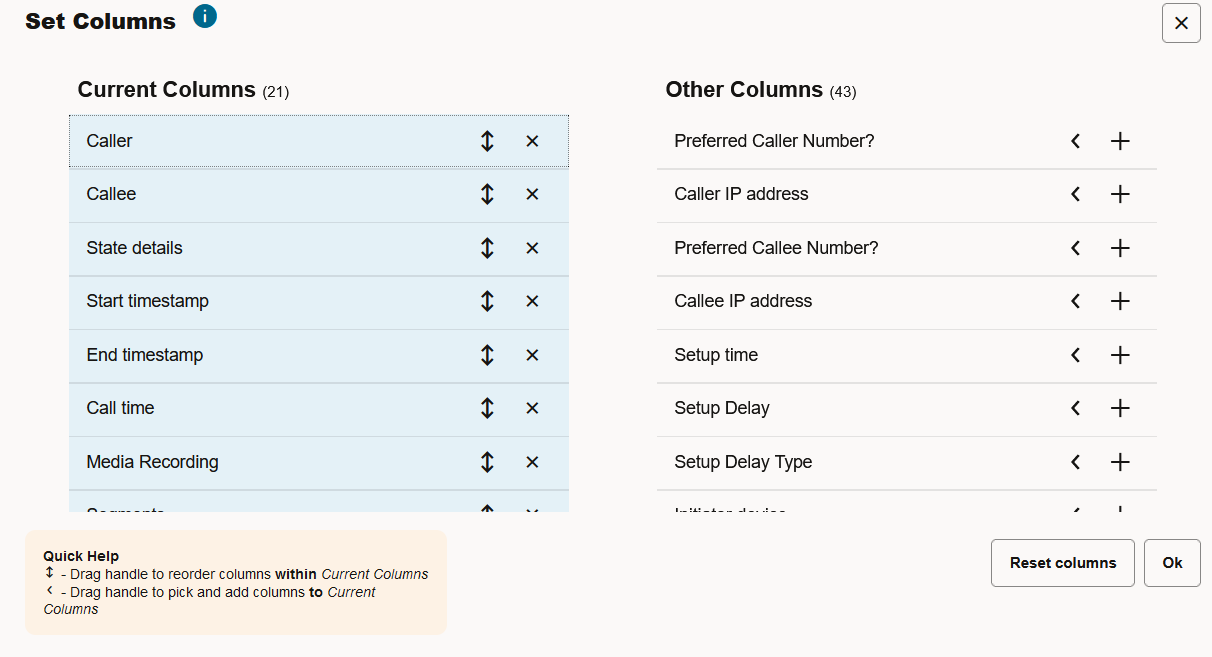Screen dimensions: 1212x657
Task: Close the Set Columns dialog
Action: 1181,23
